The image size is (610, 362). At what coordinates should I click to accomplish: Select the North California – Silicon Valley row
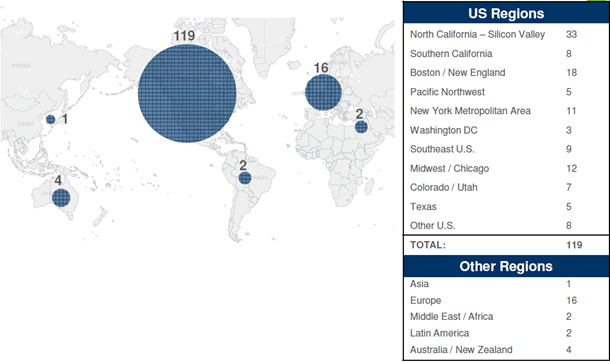(x=506, y=34)
